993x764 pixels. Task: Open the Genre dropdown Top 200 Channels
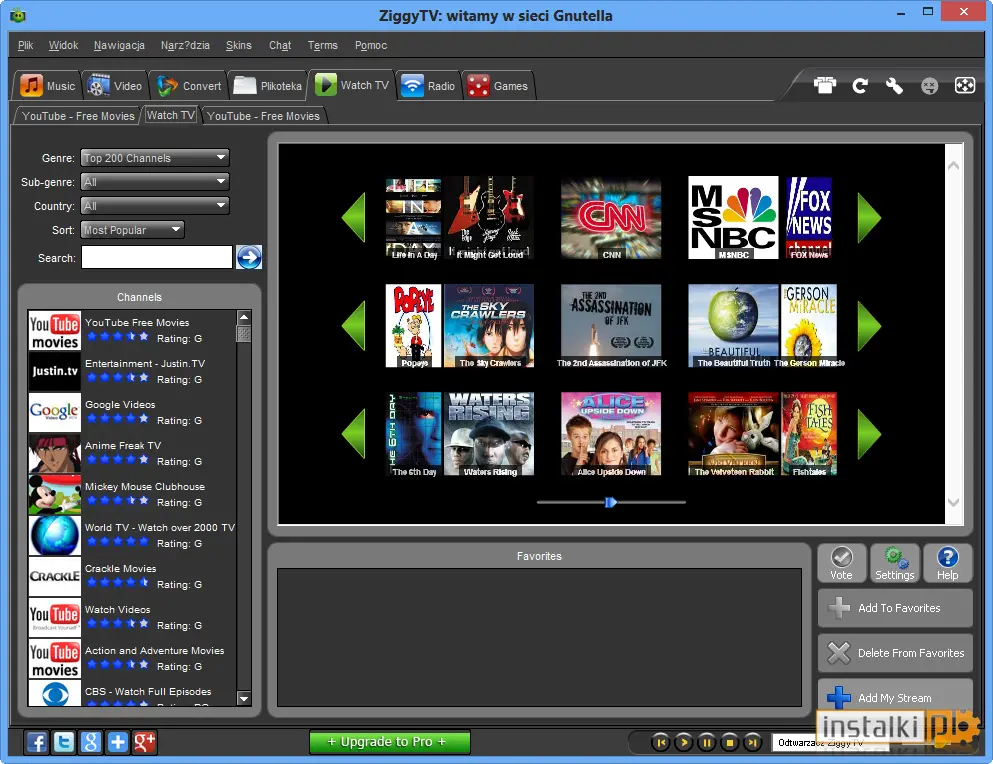[155, 158]
